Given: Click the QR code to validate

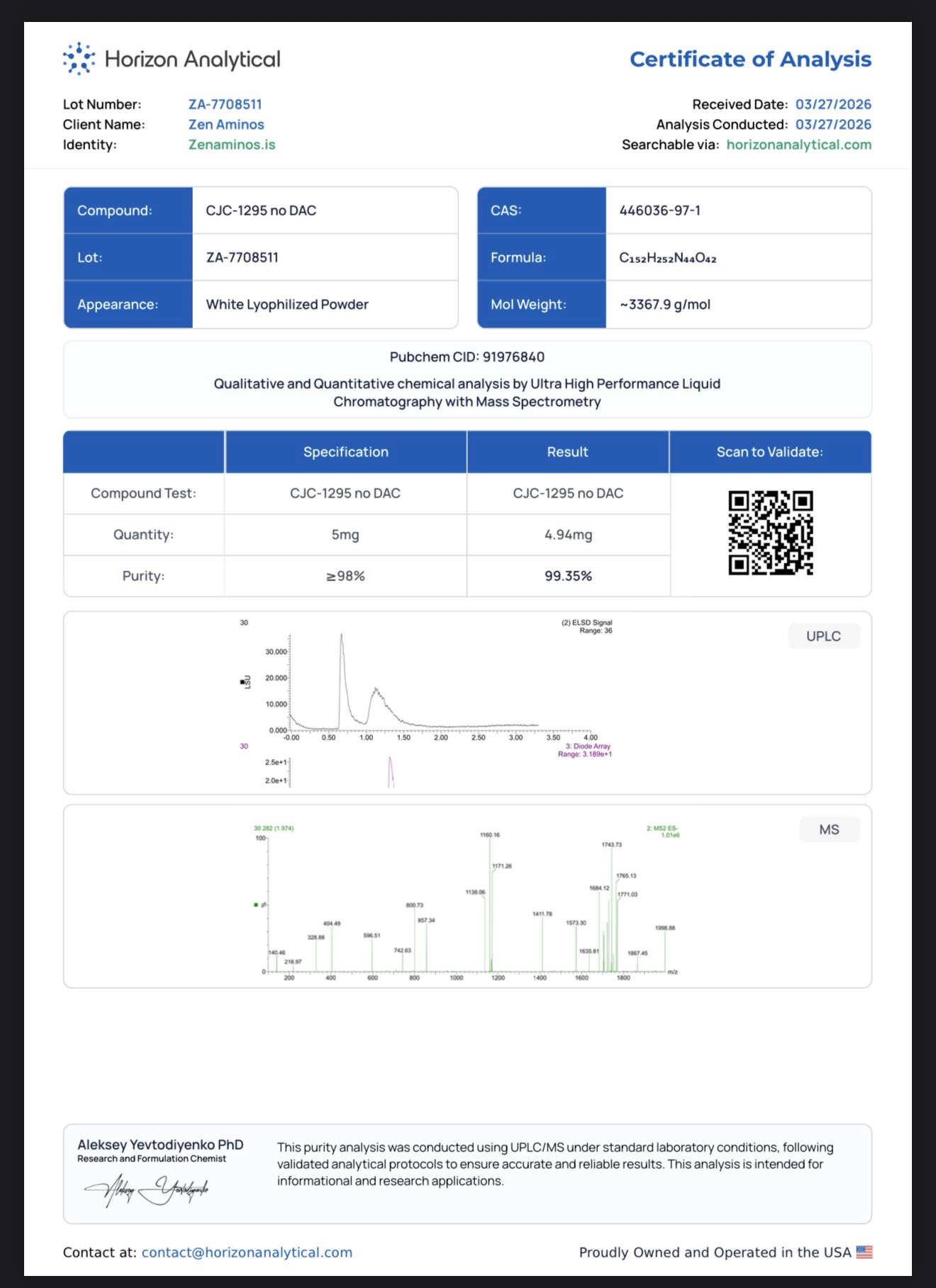Looking at the screenshot, I should 771,532.
